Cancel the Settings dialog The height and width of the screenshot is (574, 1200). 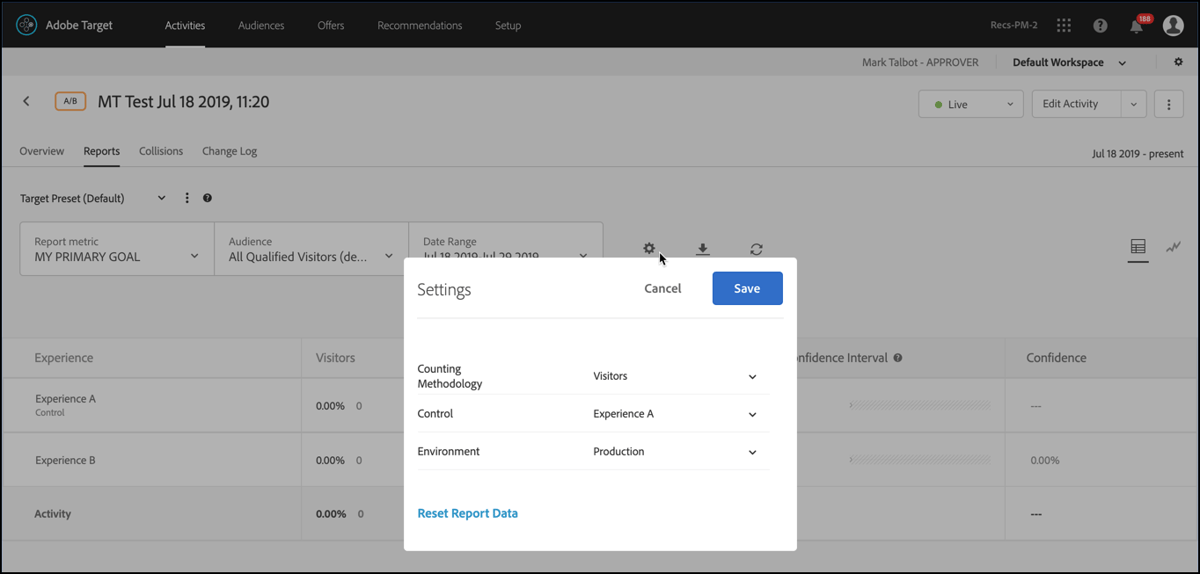pyautogui.click(x=662, y=288)
